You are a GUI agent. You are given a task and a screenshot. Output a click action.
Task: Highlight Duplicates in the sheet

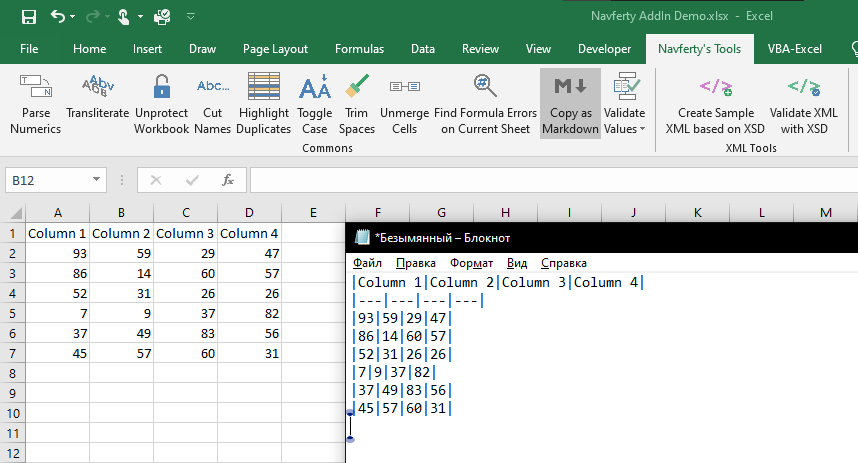pos(264,103)
